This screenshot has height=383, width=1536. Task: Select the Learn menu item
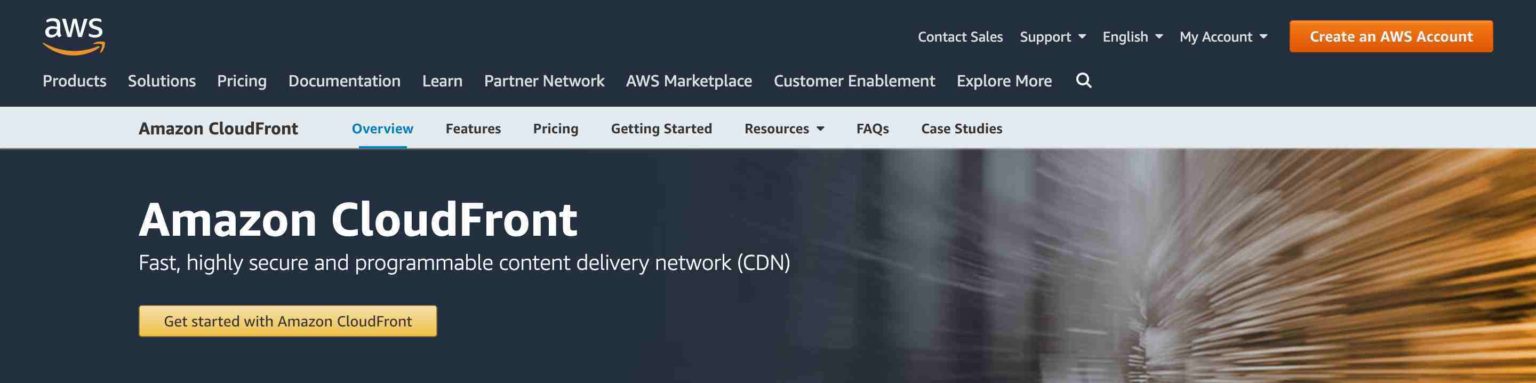pos(442,81)
